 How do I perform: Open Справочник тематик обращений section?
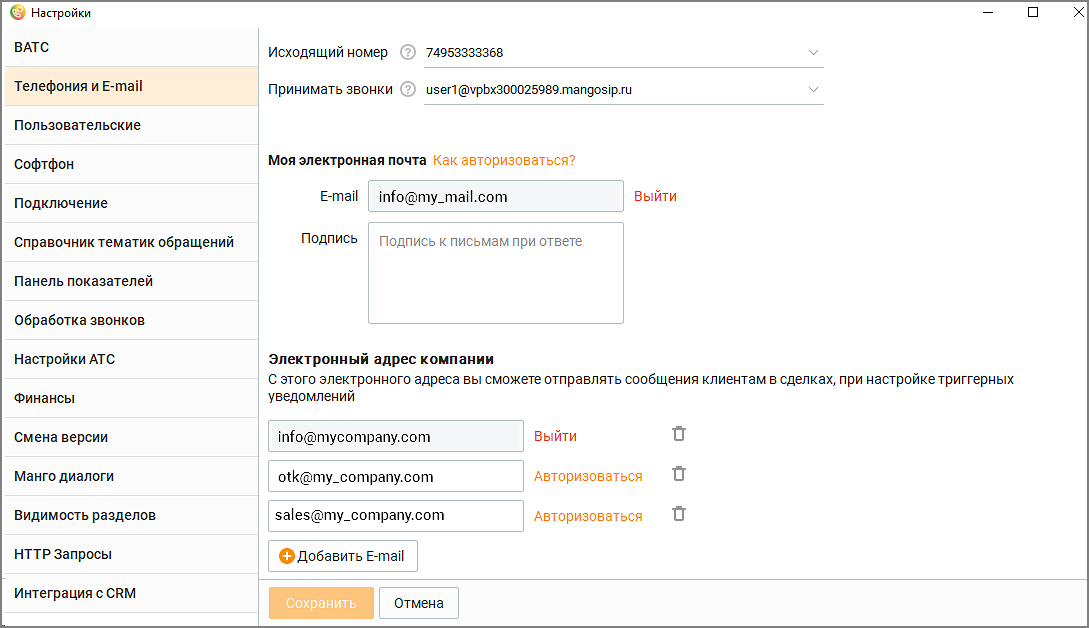point(131,242)
